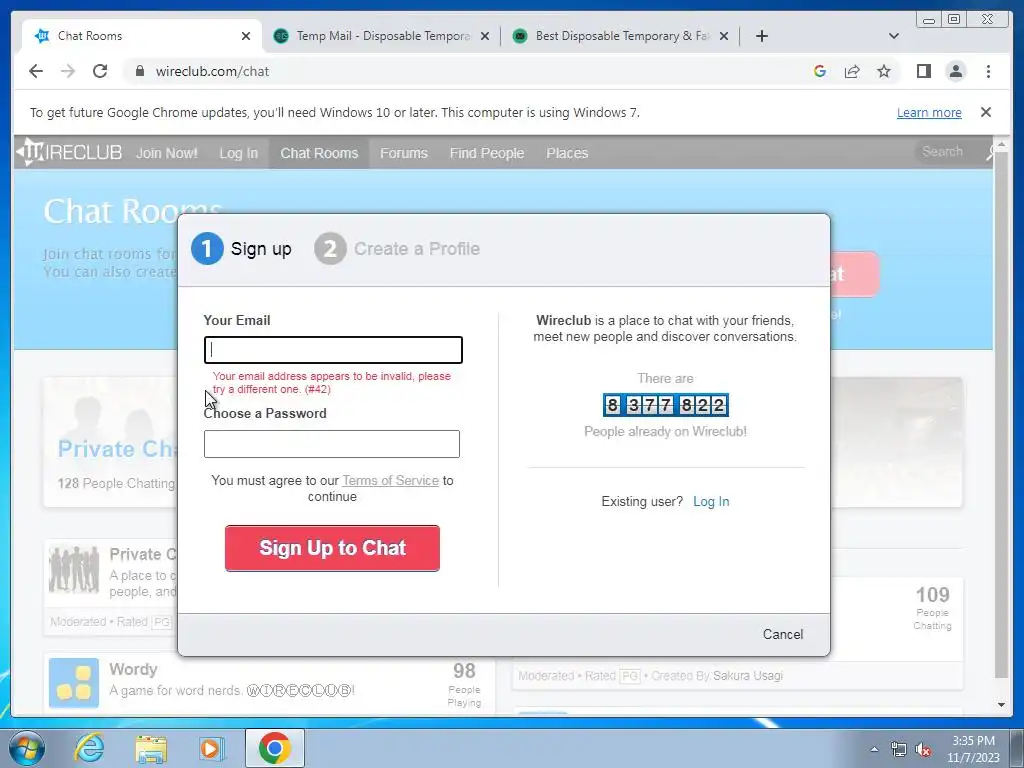Switch to the Best Disposable Temporary tab
The width and height of the screenshot is (1024, 768).
coord(620,36)
